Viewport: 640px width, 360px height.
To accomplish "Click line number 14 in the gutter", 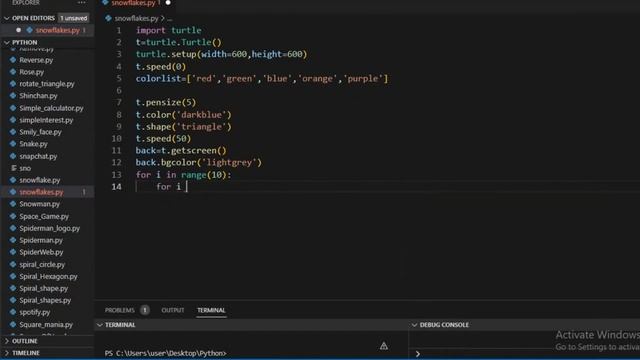I will click(117, 187).
